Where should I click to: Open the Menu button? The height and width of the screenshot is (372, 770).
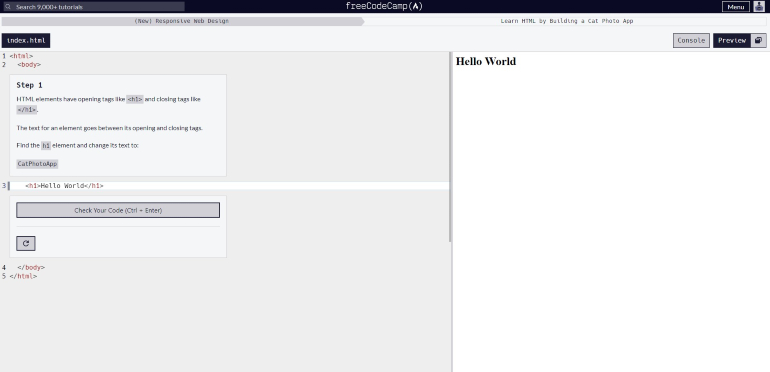point(736,7)
